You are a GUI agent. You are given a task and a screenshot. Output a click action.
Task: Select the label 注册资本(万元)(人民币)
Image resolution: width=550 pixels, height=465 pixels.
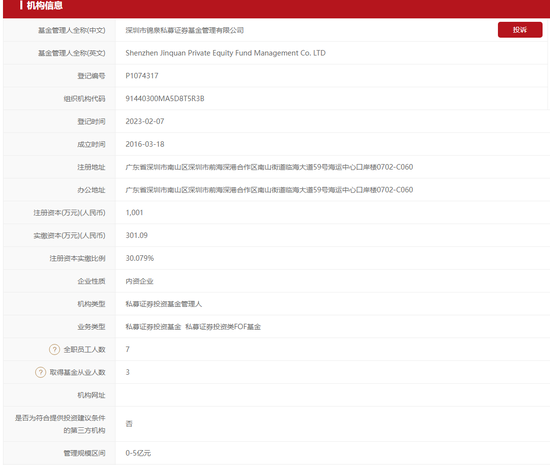point(69,213)
